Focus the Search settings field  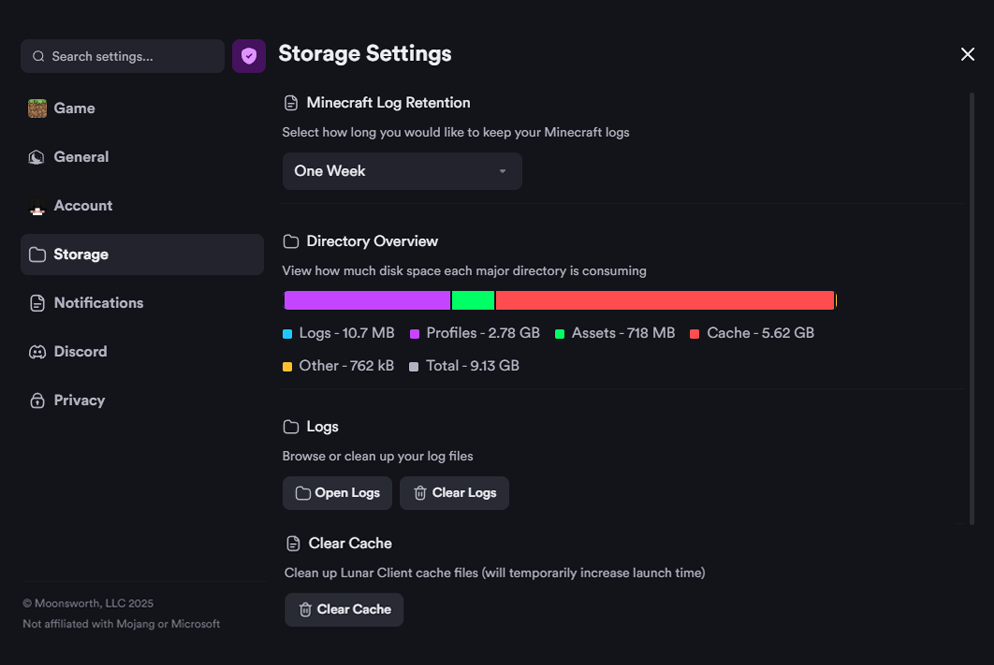122,56
